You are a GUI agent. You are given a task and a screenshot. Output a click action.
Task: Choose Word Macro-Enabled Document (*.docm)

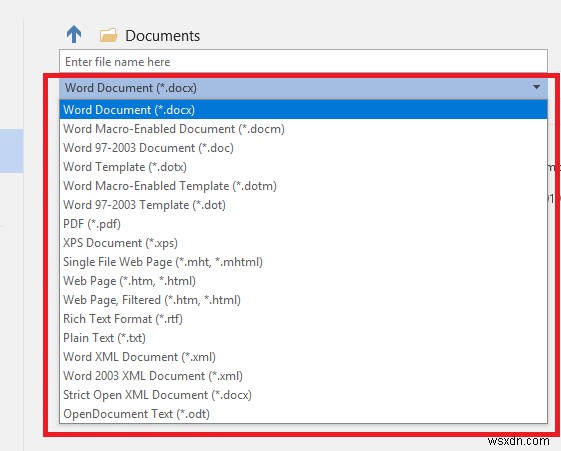(303, 129)
